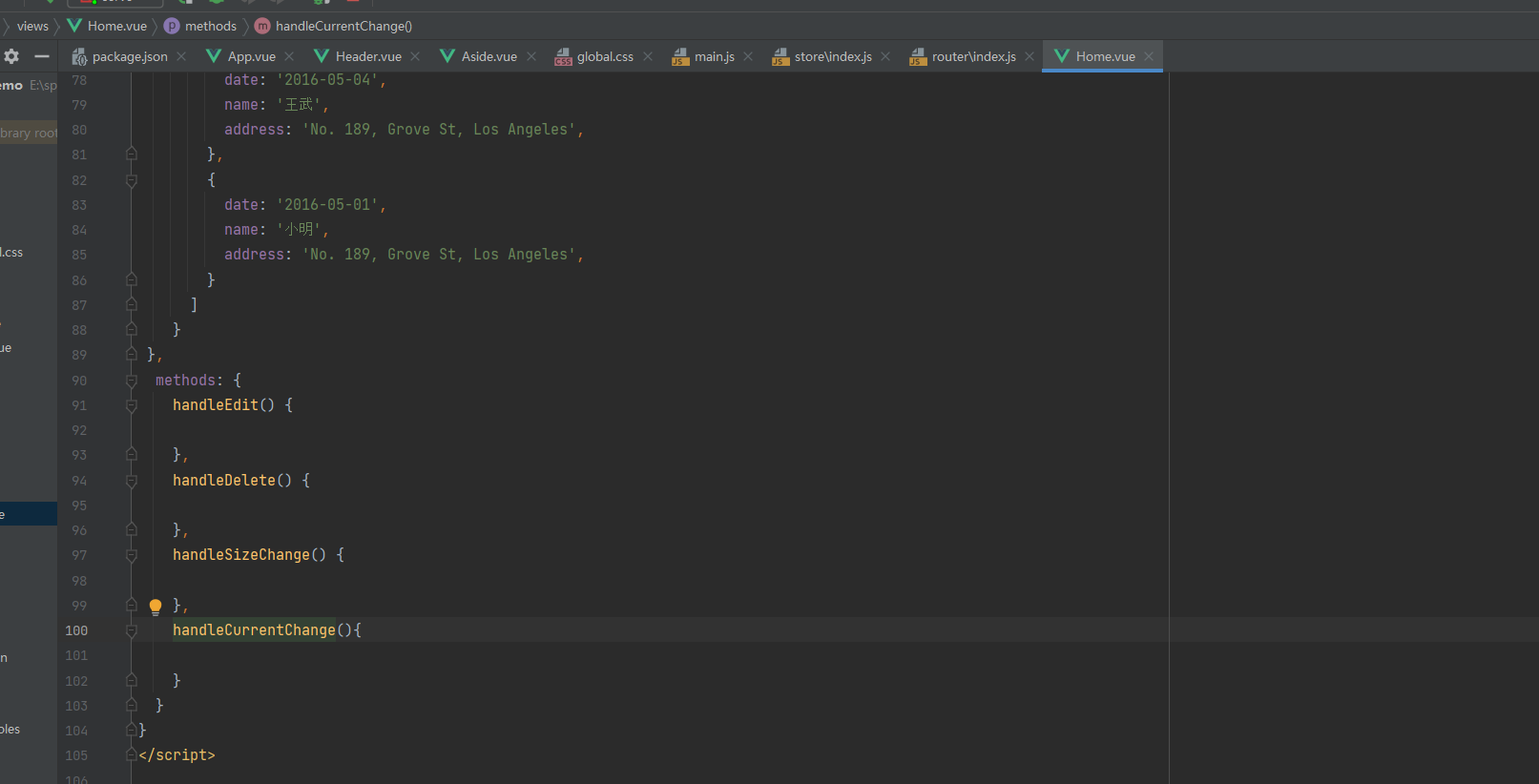Open 'views' in the breadcrumb bar
Screen dimensions: 1539x784
tap(32, 26)
